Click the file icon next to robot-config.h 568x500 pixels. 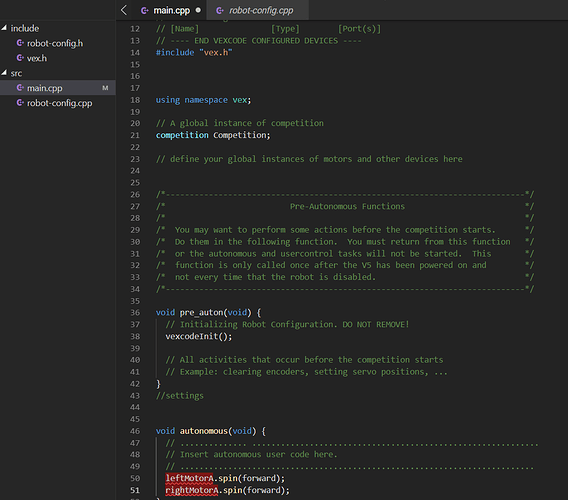coord(20,43)
